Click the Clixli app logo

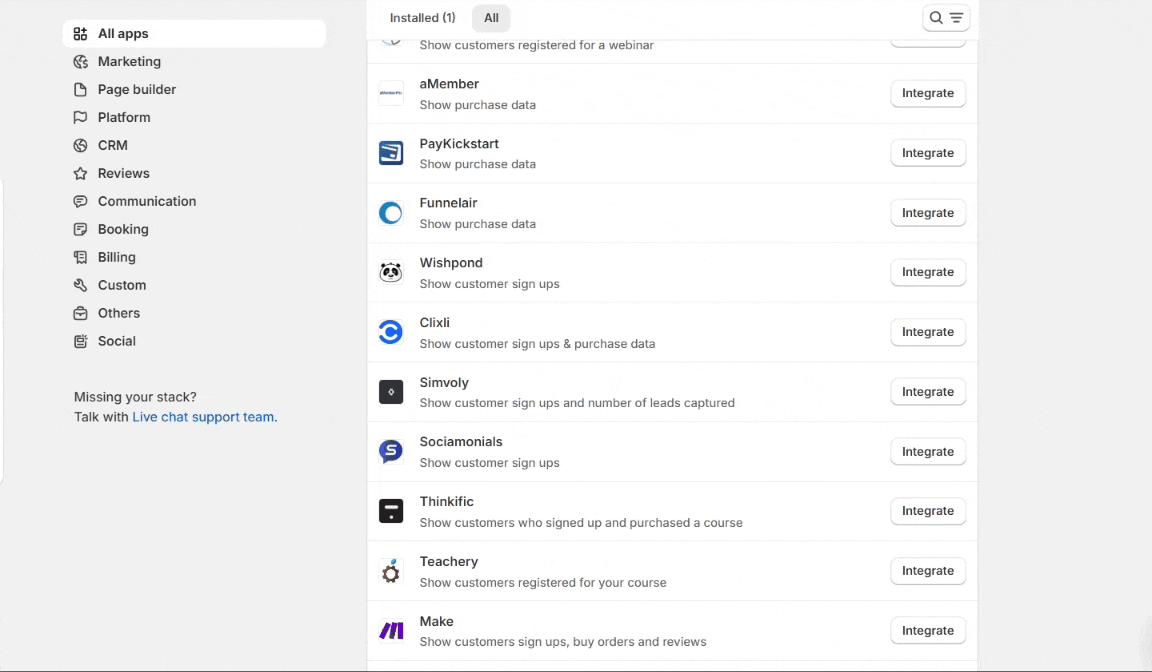[x=391, y=332]
